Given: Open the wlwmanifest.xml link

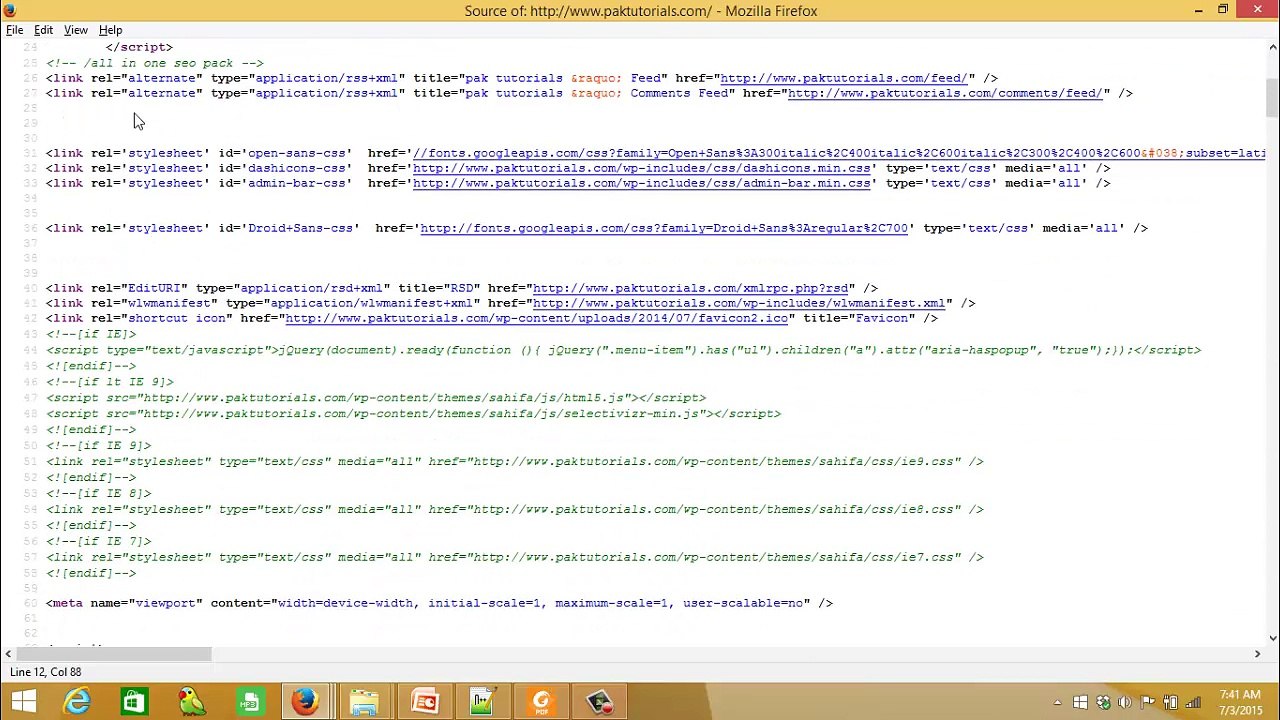Looking at the screenshot, I should point(739,303).
